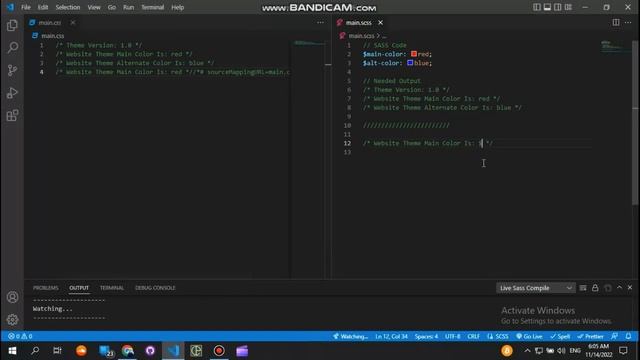The image size is (640, 360).
Task: Click the main.scss editor vertical scrollbar
Action: [x=635, y=122]
